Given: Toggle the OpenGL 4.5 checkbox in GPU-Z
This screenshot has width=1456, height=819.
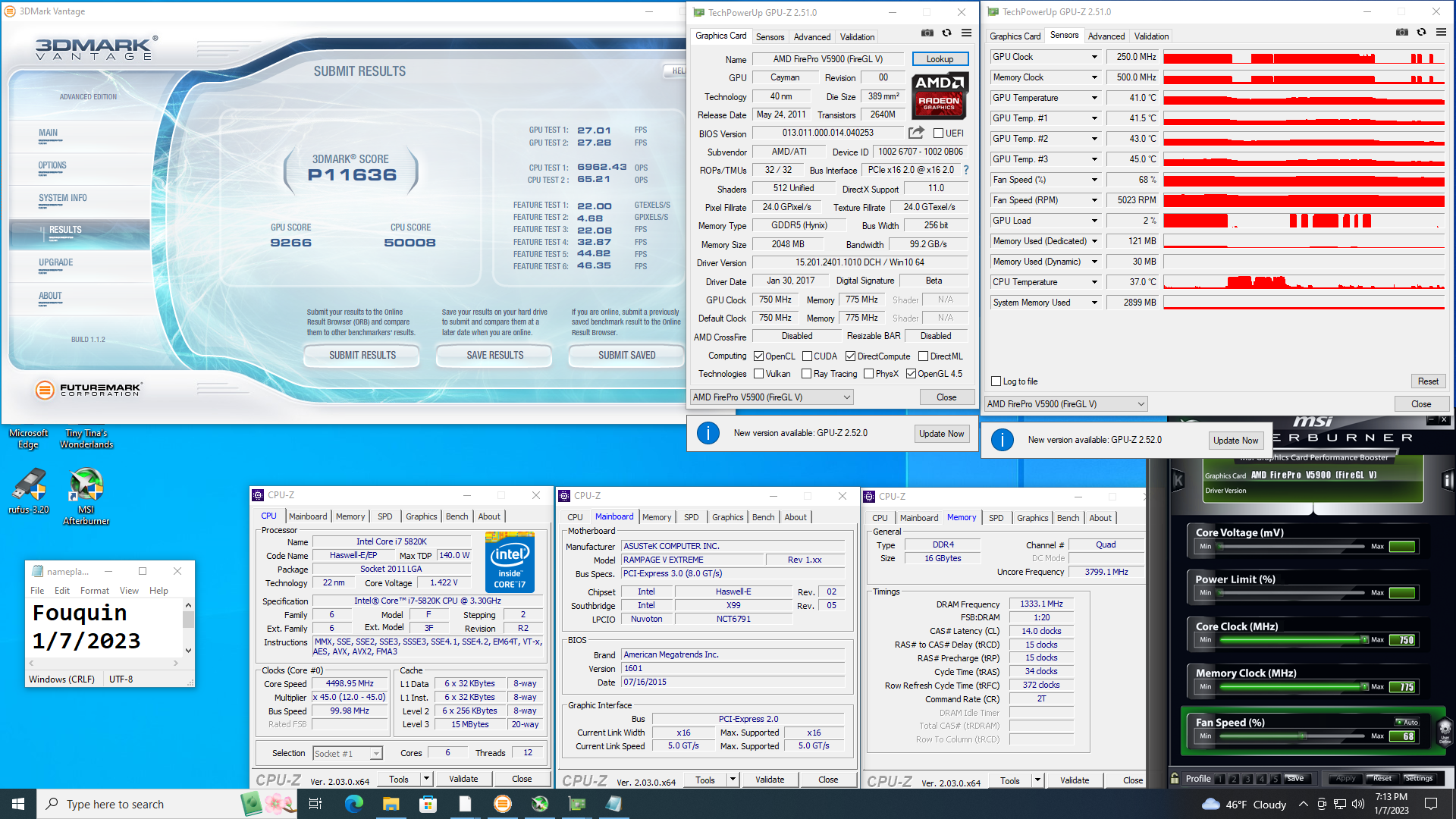Looking at the screenshot, I should point(911,374).
